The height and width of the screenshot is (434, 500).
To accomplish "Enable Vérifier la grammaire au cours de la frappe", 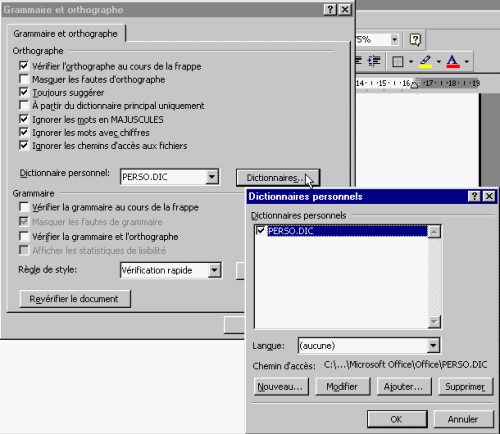I will (x=24, y=207).
